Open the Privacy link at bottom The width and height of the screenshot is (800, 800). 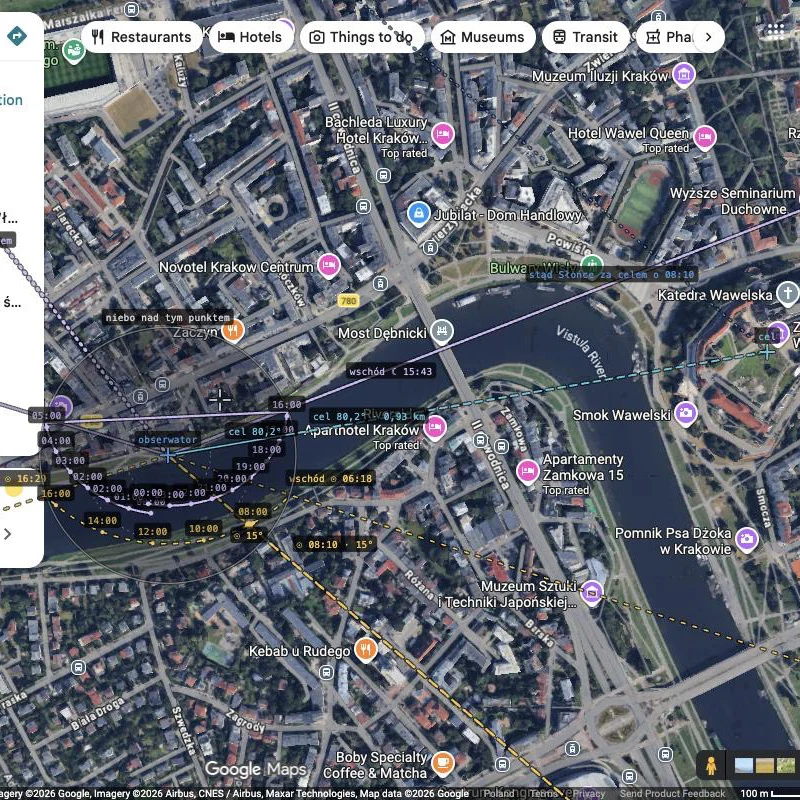[x=587, y=793]
